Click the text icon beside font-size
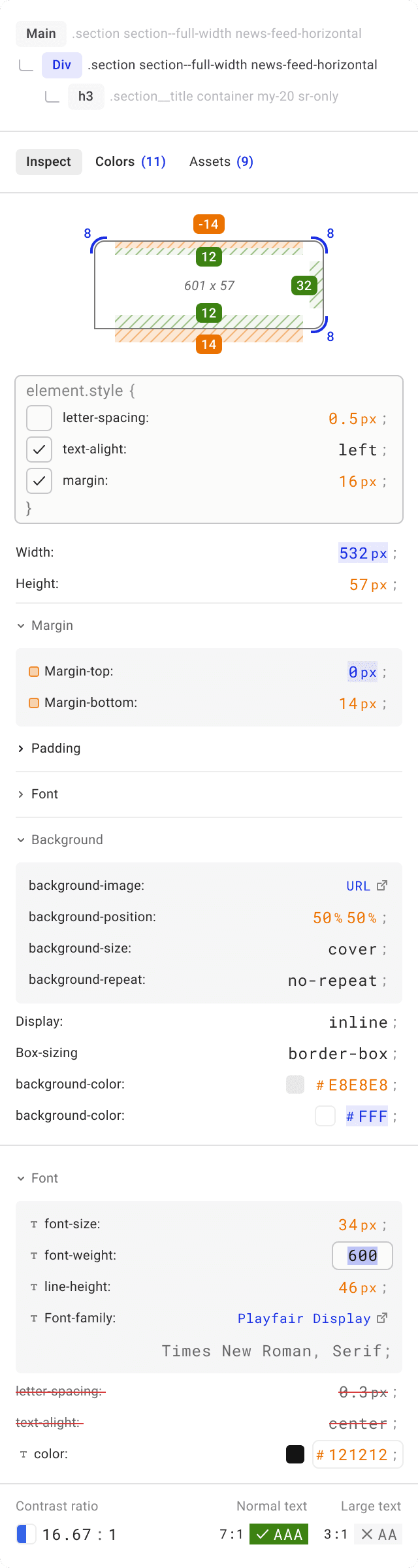This screenshot has width=418, height=1568. tap(34, 1224)
